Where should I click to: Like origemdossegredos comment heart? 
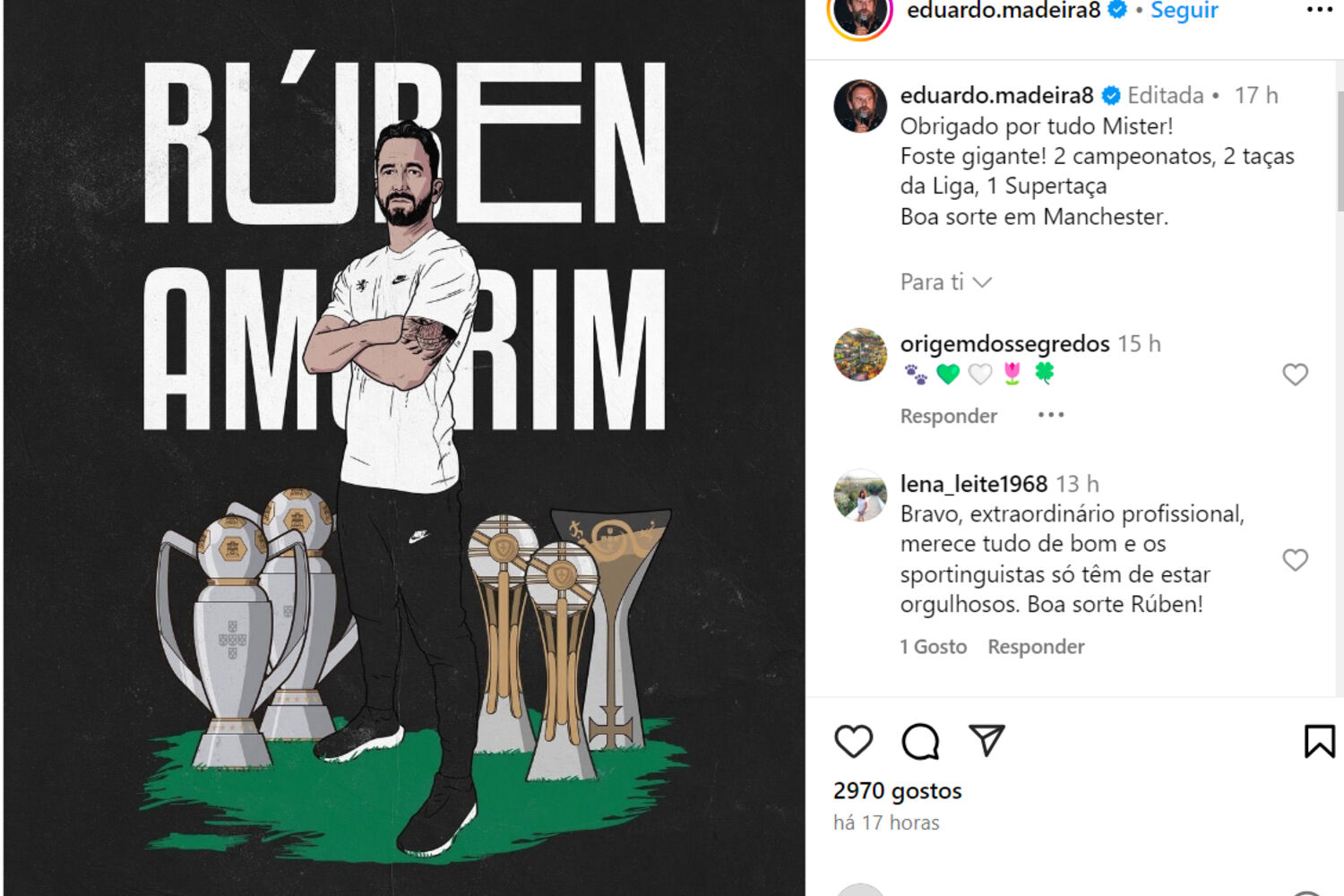coord(1295,375)
